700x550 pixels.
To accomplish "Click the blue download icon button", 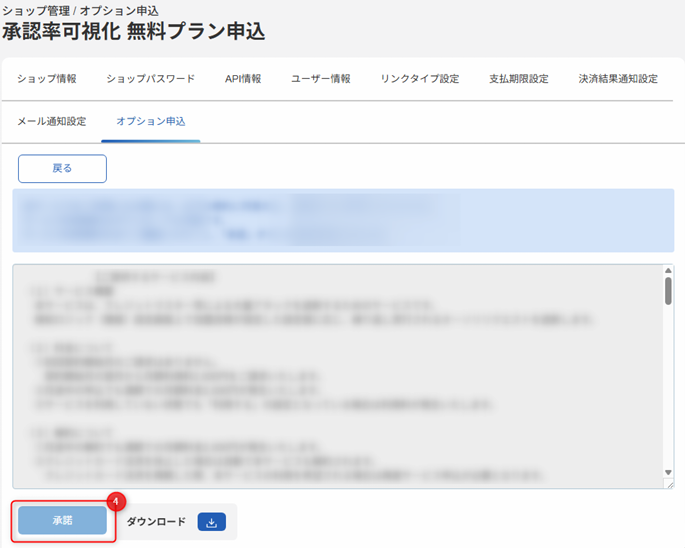I will click(x=212, y=522).
